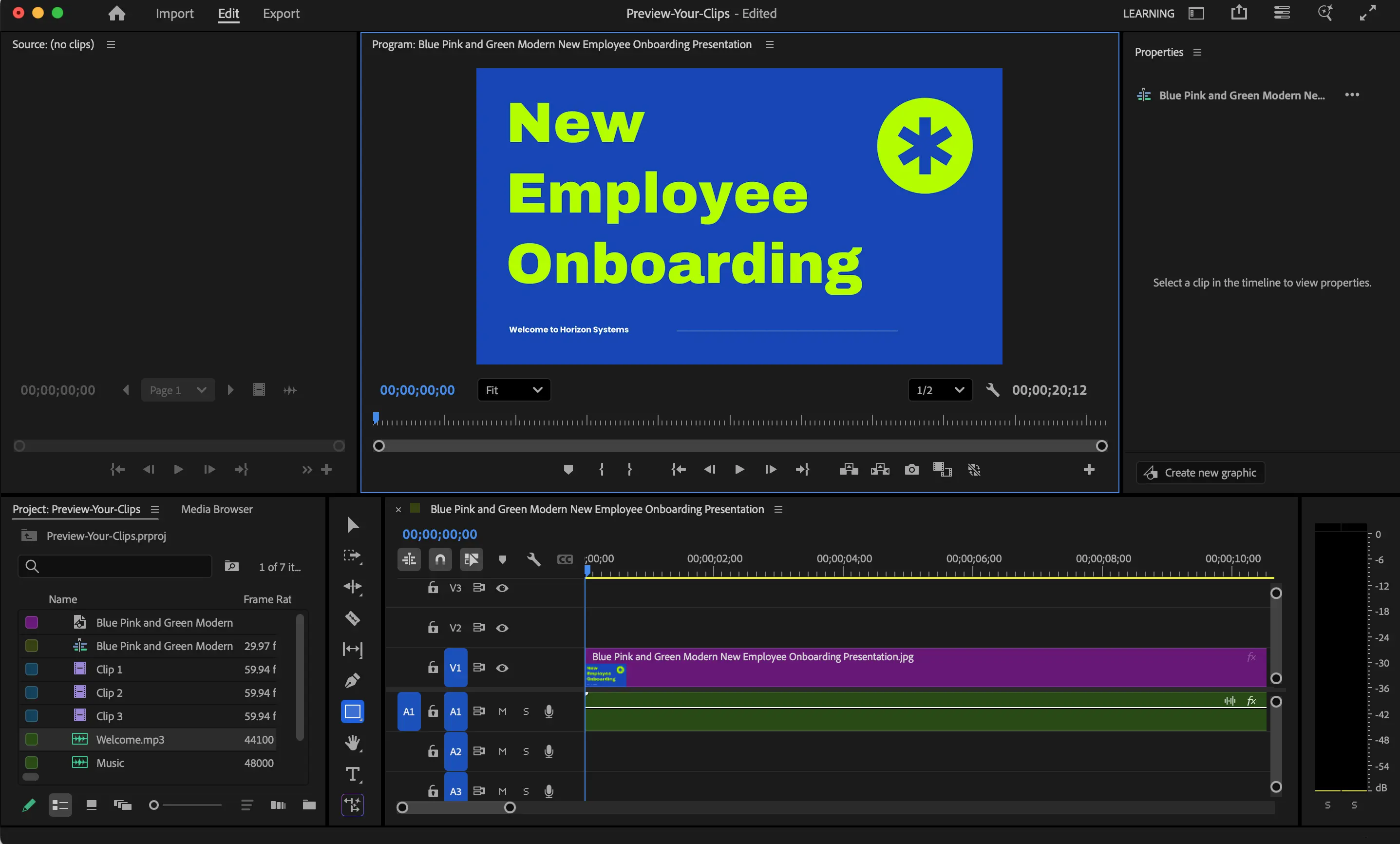This screenshot has height=844, width=1400.
Task: Open timeline wrench display settings
Action: (x=533, y=560)
